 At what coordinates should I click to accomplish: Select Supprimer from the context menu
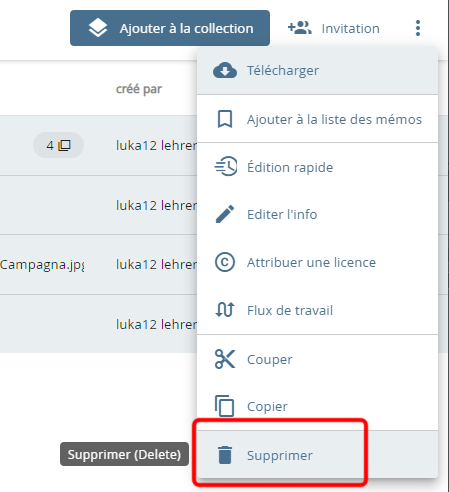(317, 455)
